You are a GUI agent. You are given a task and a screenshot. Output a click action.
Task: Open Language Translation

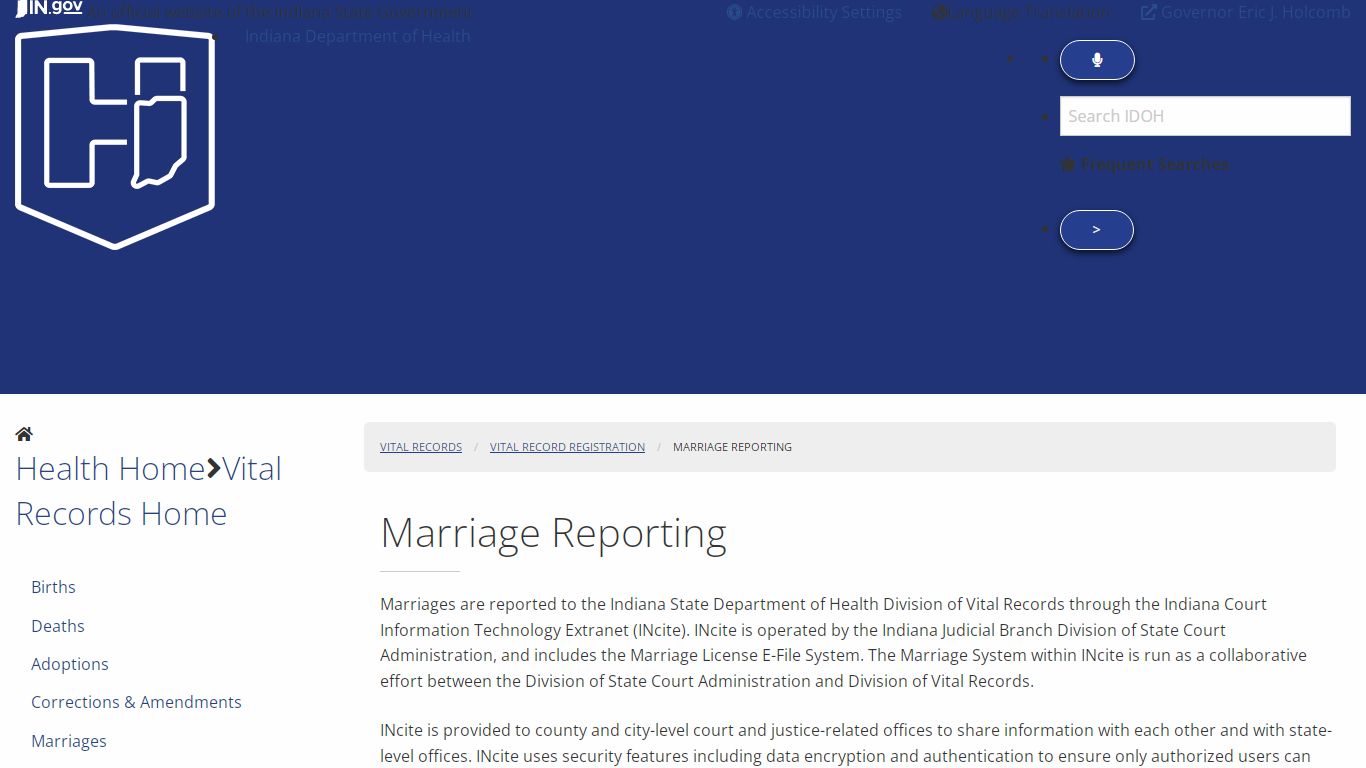pos(1021,12)
